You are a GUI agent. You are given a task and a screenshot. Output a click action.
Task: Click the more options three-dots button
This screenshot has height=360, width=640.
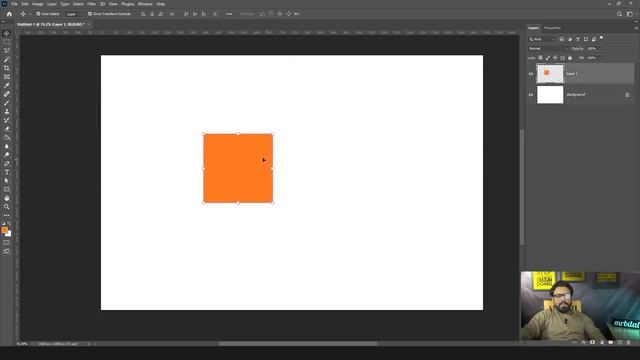tap(229, 14)
